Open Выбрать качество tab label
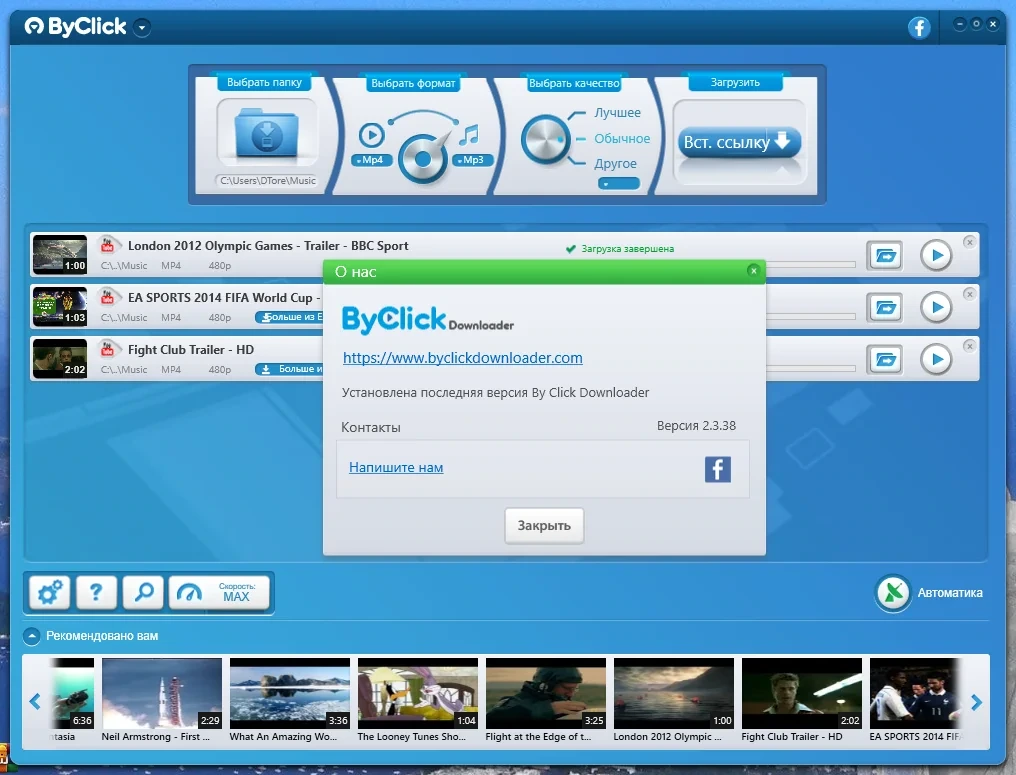The height and width of the screenshot is (775, 1016). tap(574, 83)
